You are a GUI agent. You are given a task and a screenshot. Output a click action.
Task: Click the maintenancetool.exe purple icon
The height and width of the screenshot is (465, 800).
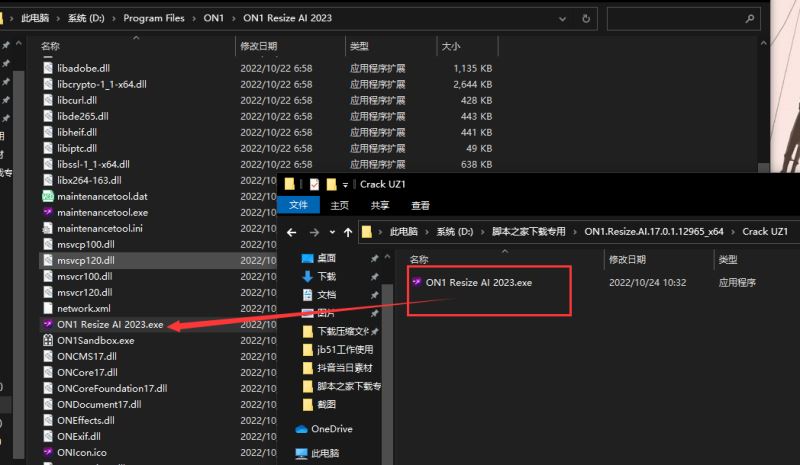click(48, 212)
